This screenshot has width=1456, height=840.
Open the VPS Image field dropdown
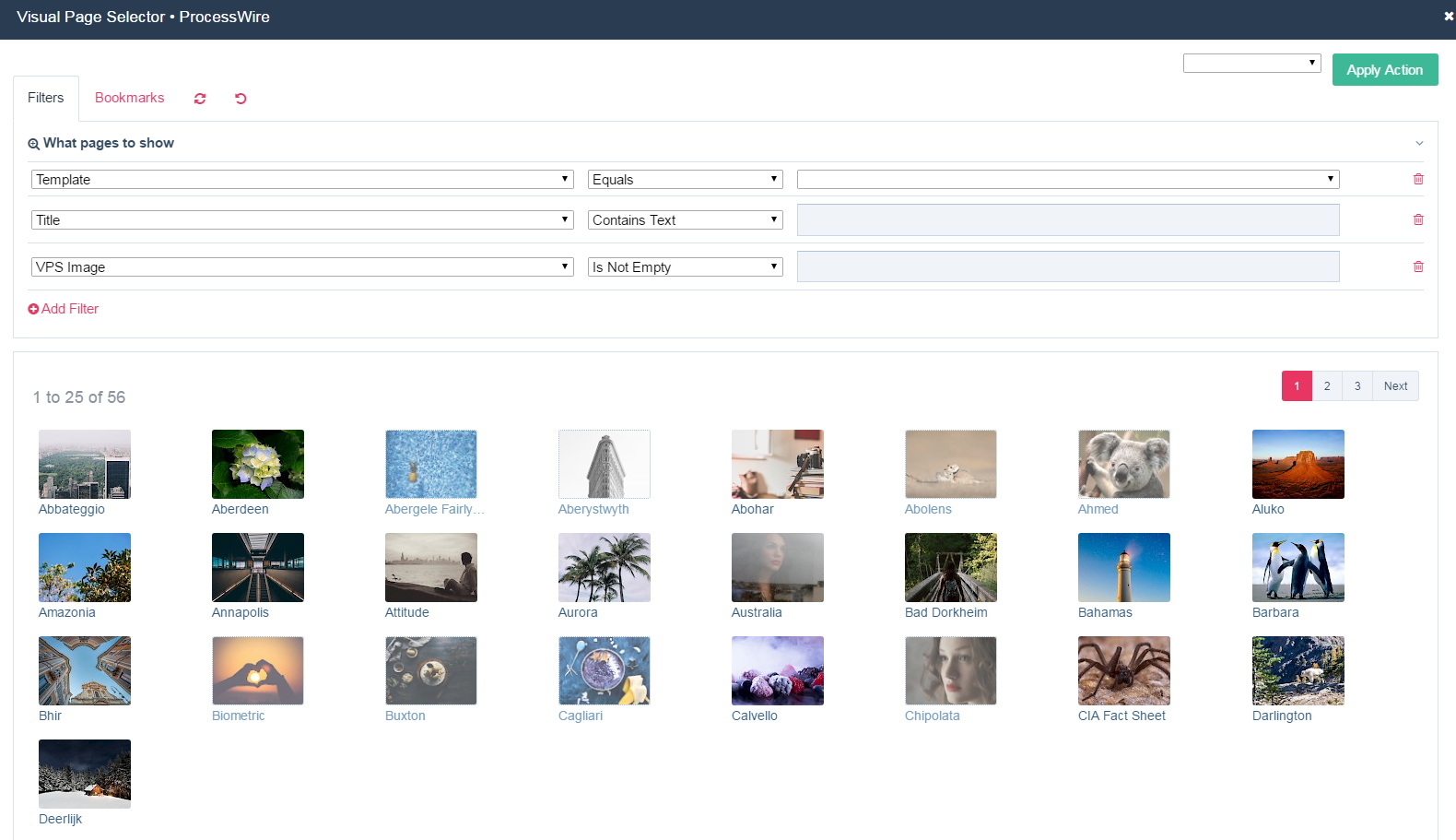point(302,266)
